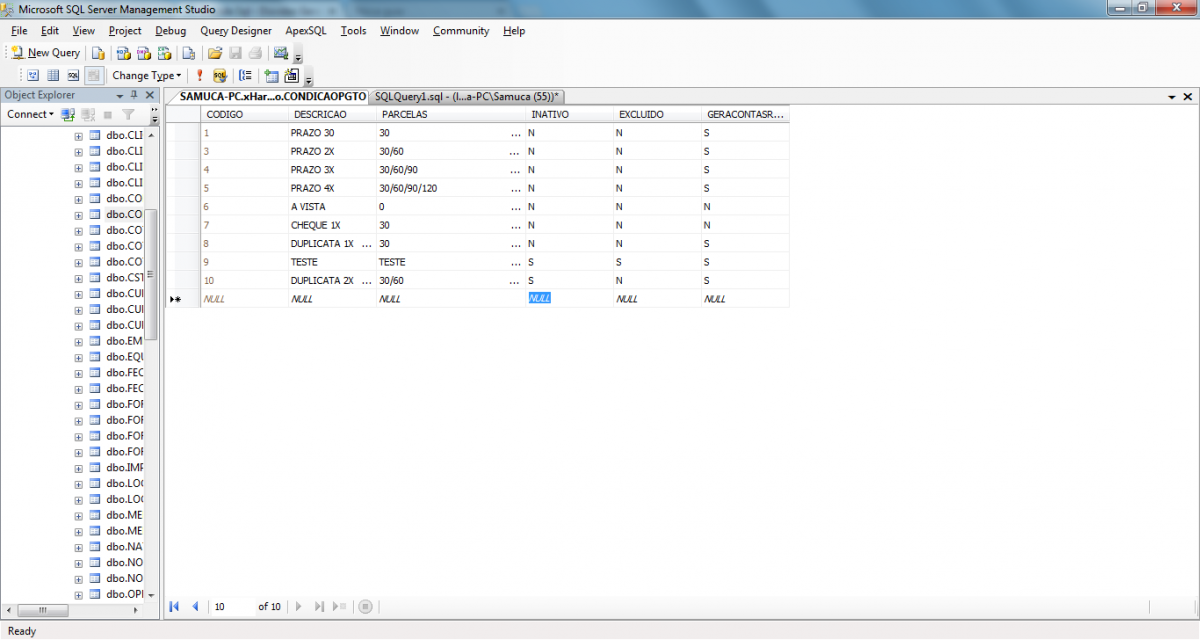Click the Analysis Services XMLA Query icon
This screenshot has width=1200, height=640.
coord(164,53)
